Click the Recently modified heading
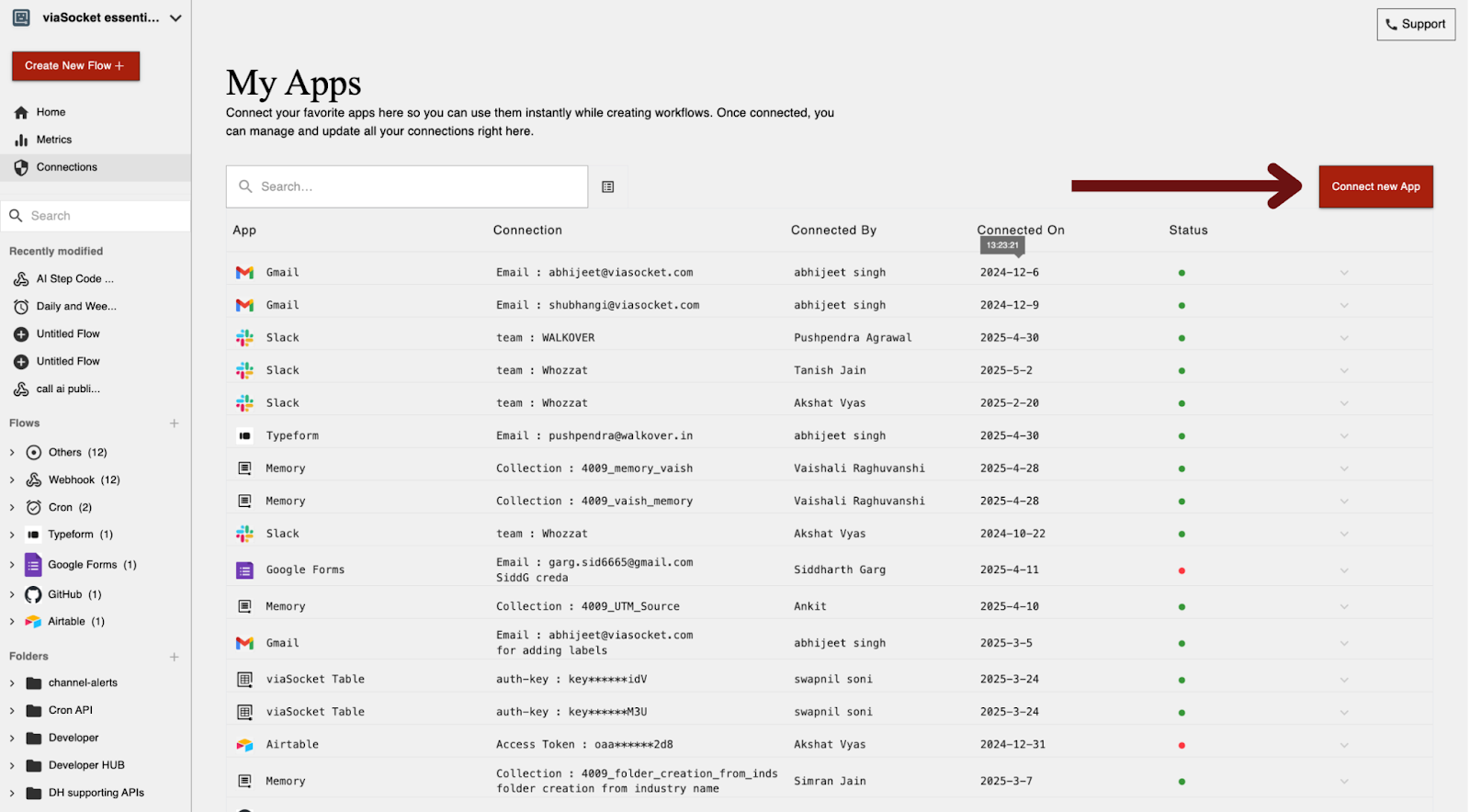This screenshot has width=1470, height=812. 56,252
